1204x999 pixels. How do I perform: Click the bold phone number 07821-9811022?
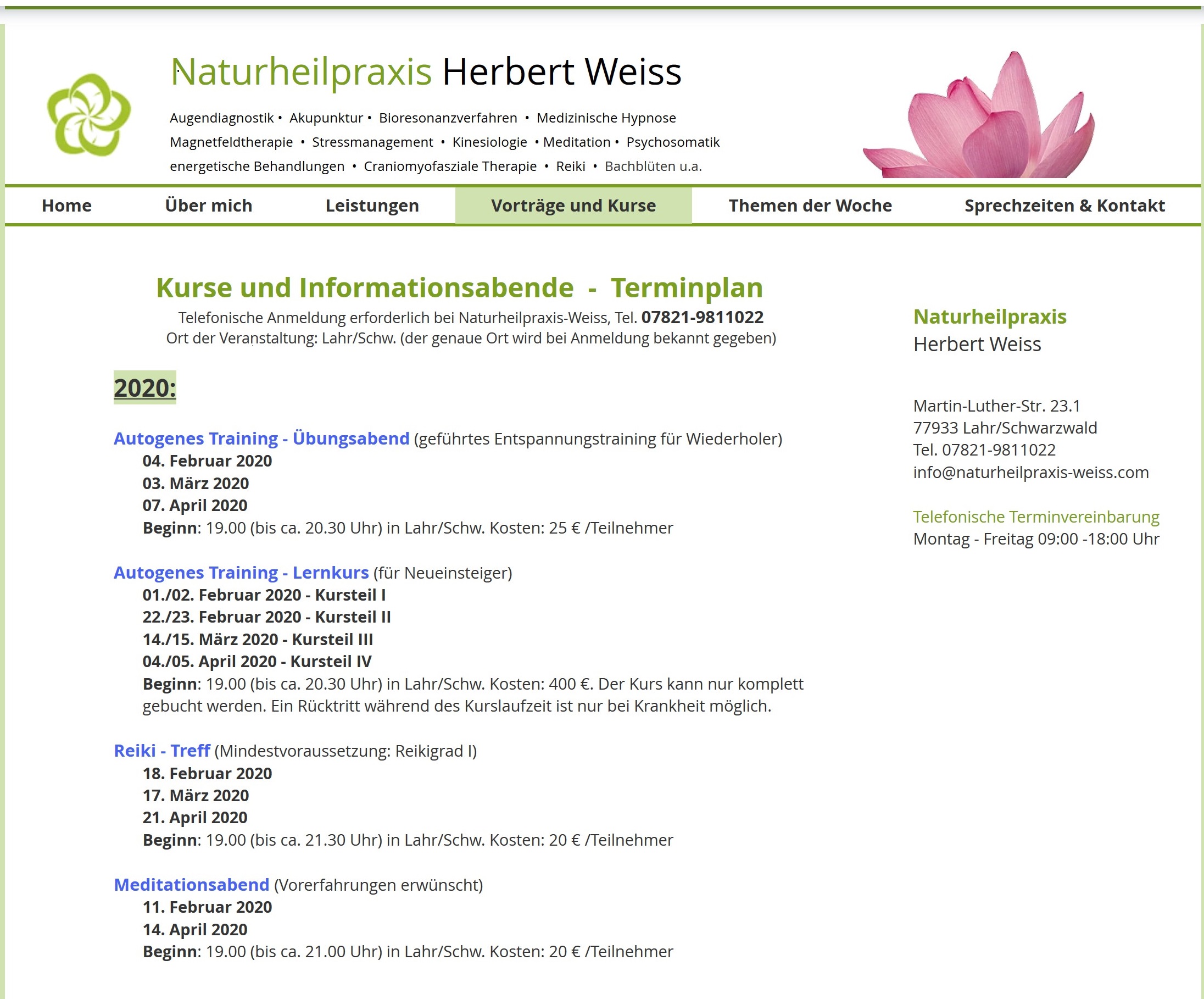(702, 317)
